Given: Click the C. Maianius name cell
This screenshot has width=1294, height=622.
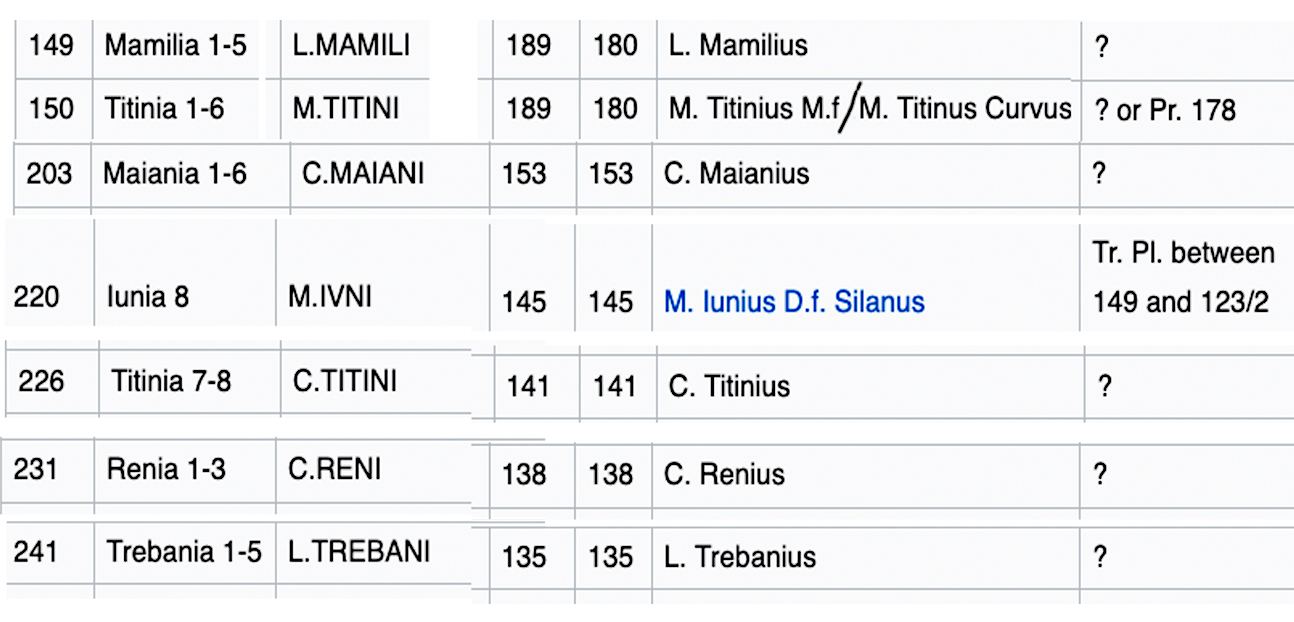Looking at the screenshot, I should 737,173.
